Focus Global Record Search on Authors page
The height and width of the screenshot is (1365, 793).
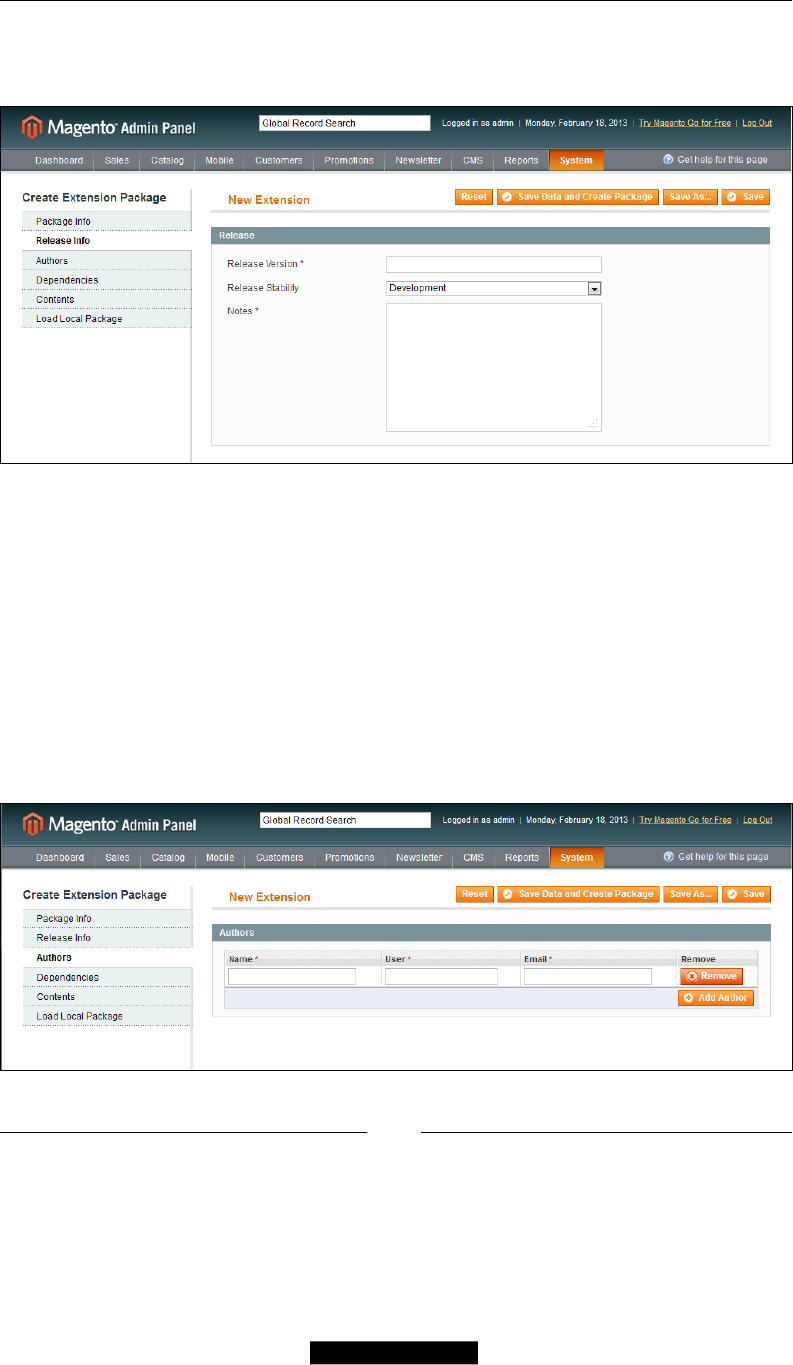[344, 821]
